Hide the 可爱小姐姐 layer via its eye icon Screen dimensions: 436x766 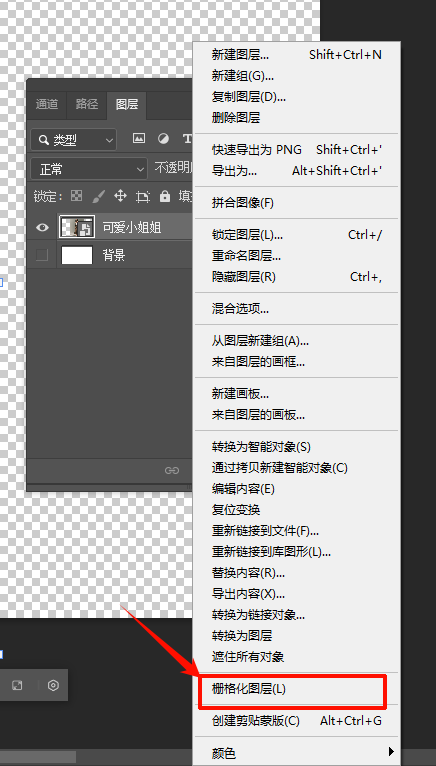(43, 227)
